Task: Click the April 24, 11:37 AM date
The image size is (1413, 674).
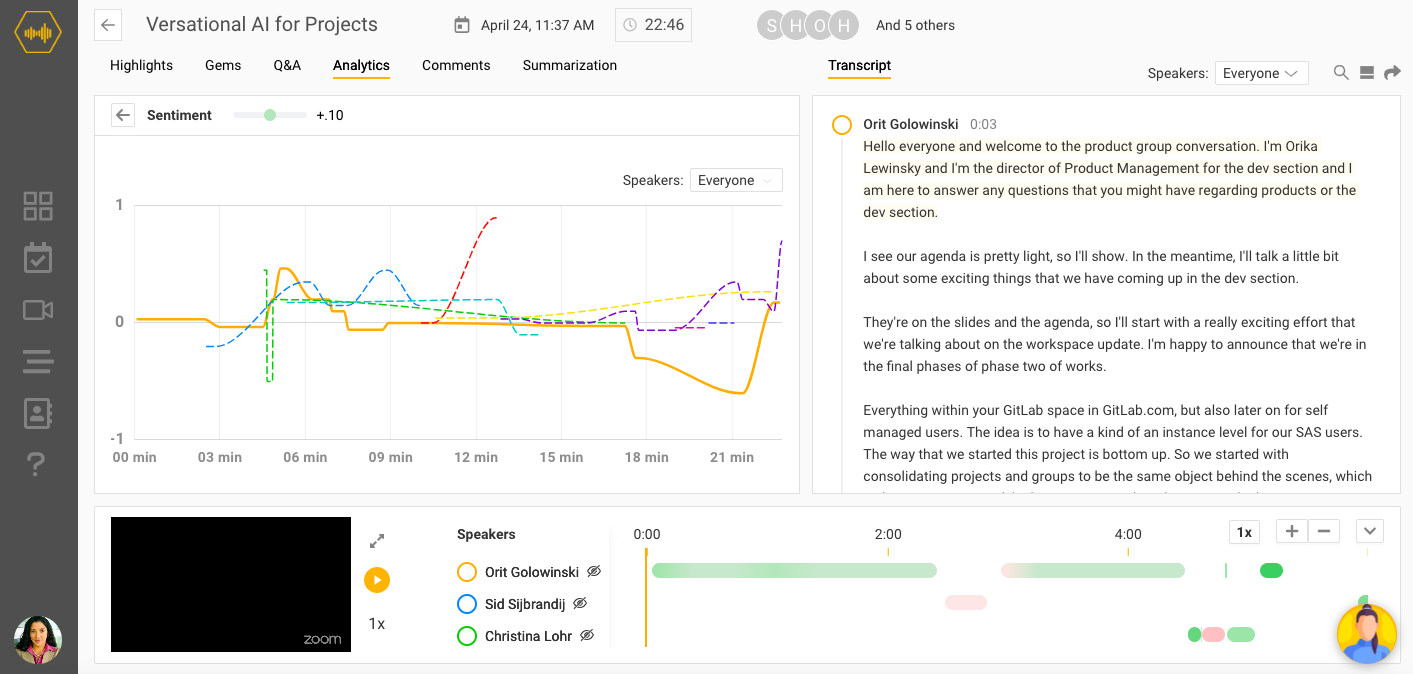Action: pos(537,25)
